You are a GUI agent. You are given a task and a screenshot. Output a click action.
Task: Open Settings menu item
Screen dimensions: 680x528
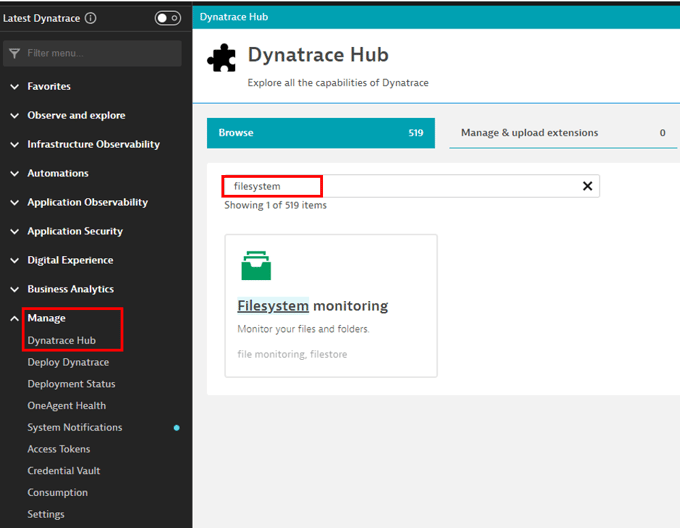(46, 514)
